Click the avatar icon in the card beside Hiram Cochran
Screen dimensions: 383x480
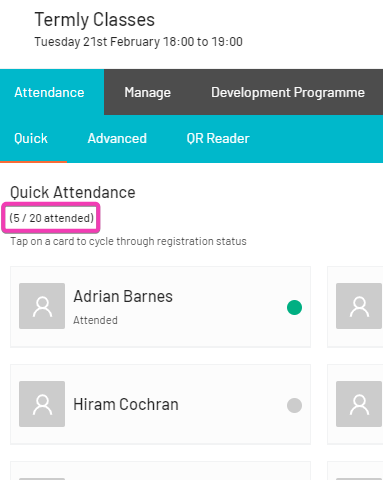pyautogui.click(x=359, y=404)
